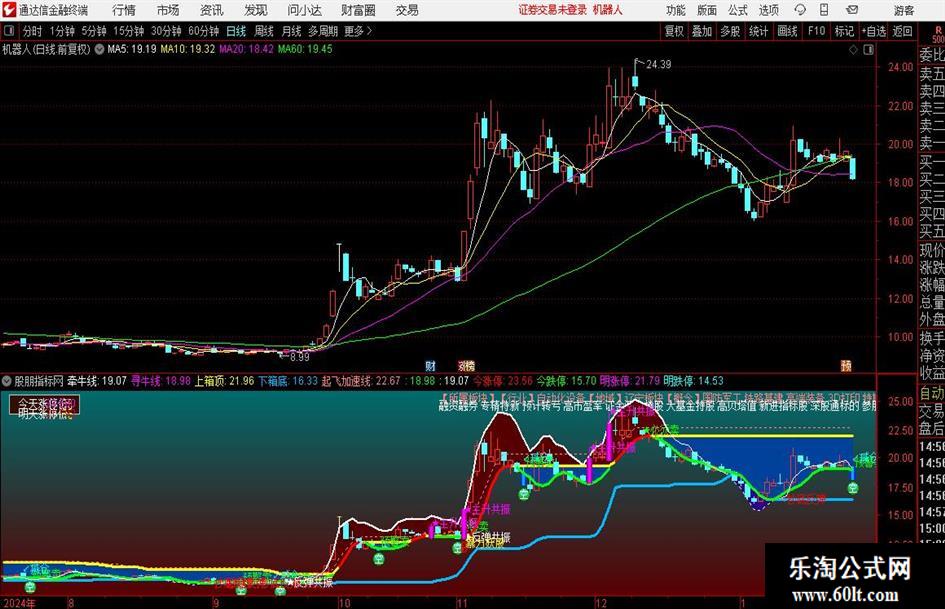Open the 财富圈 menu

coord(358,10)
